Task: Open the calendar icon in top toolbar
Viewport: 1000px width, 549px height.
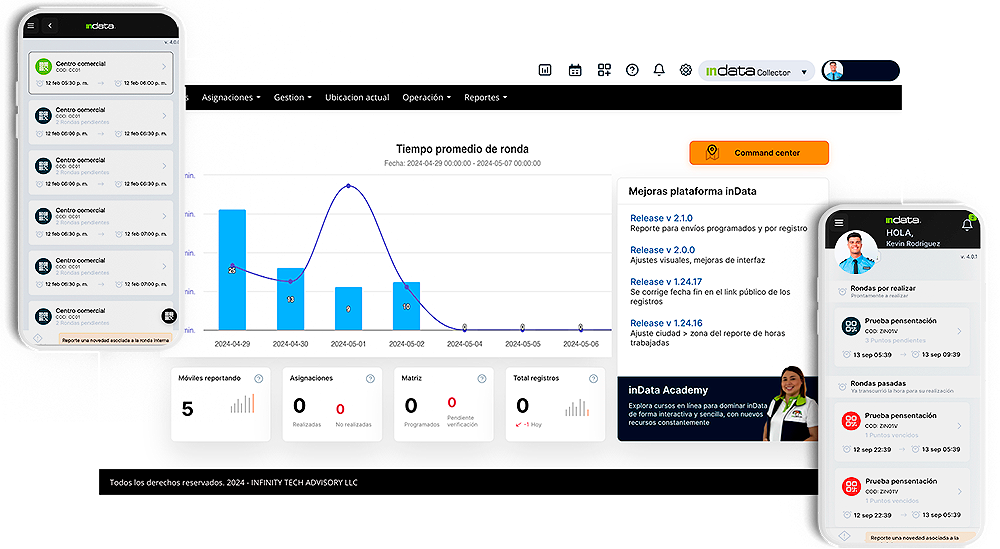Action: pos(575,70)
